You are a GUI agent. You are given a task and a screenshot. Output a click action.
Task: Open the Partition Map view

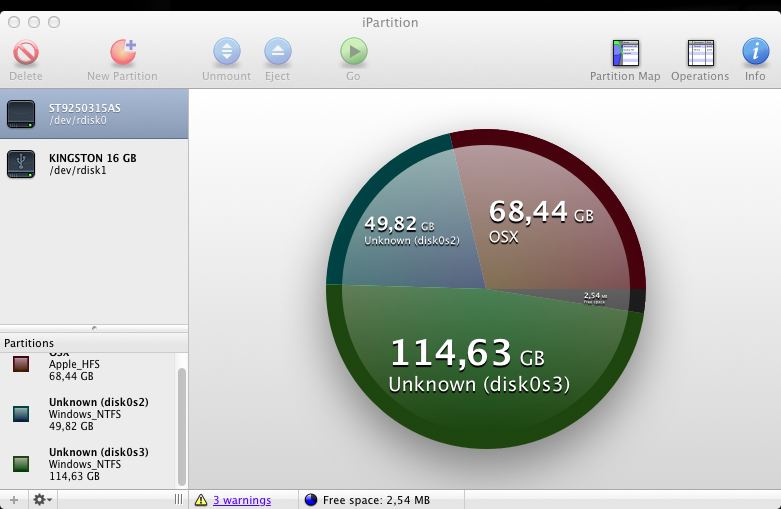click(625, 52)
